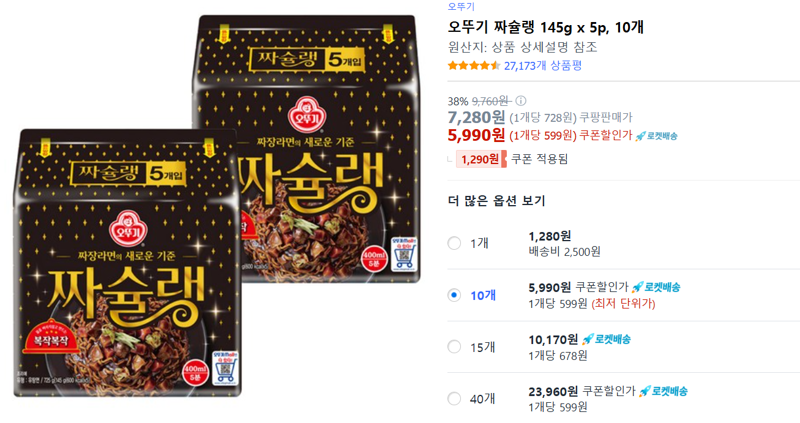Image resolution: width=800 pixels, height=423 pixels.
Task: Select the 1개 quantity option
Action: (x=454, y=243)
